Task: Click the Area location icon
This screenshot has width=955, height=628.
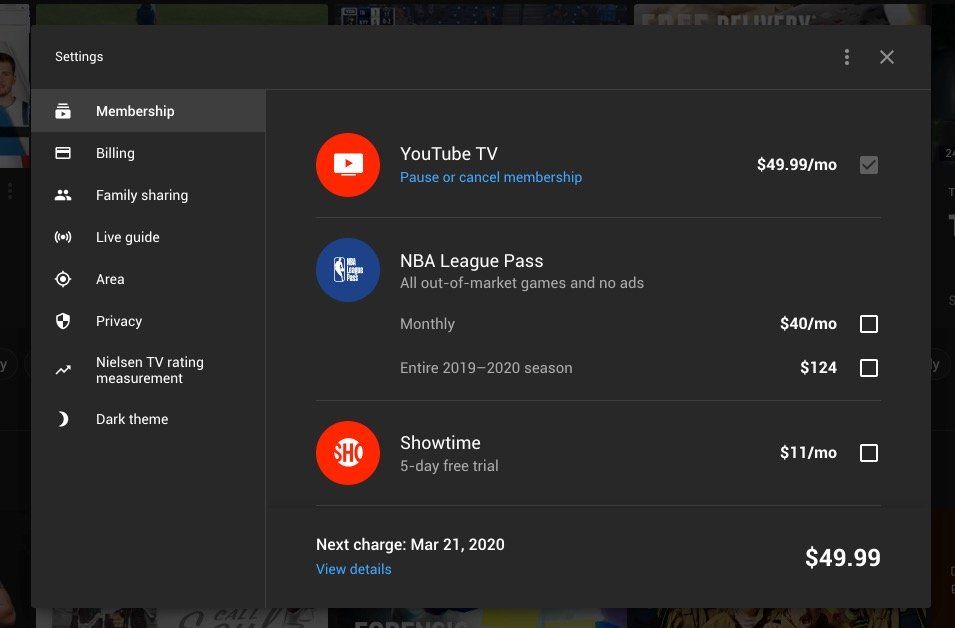Action: (64, 279)
